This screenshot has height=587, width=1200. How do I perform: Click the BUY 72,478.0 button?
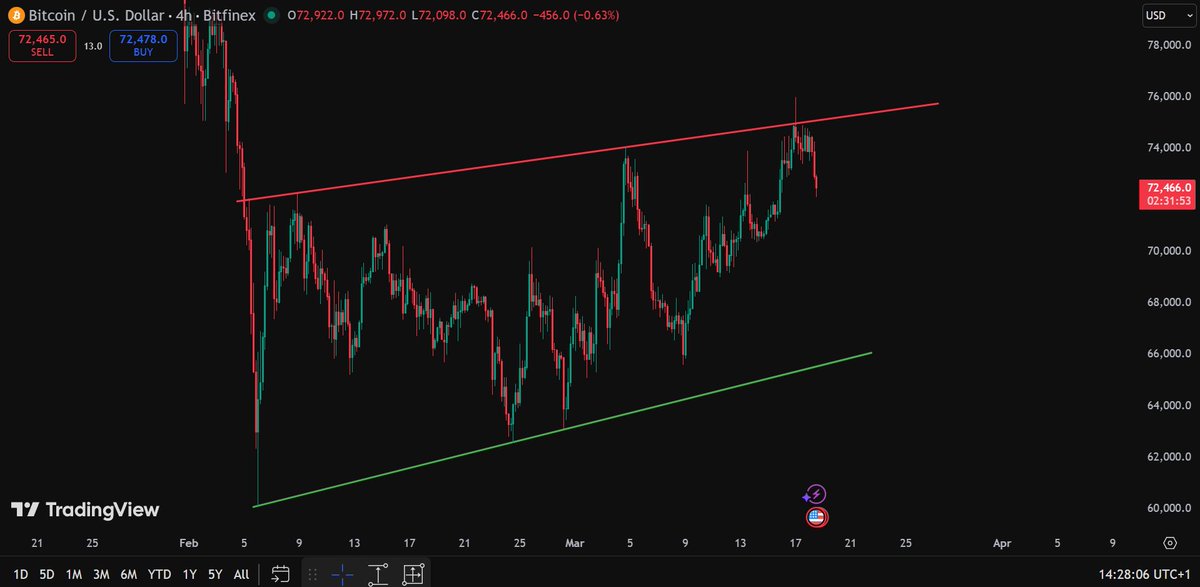pyautogui.click(x=143, y=44)
